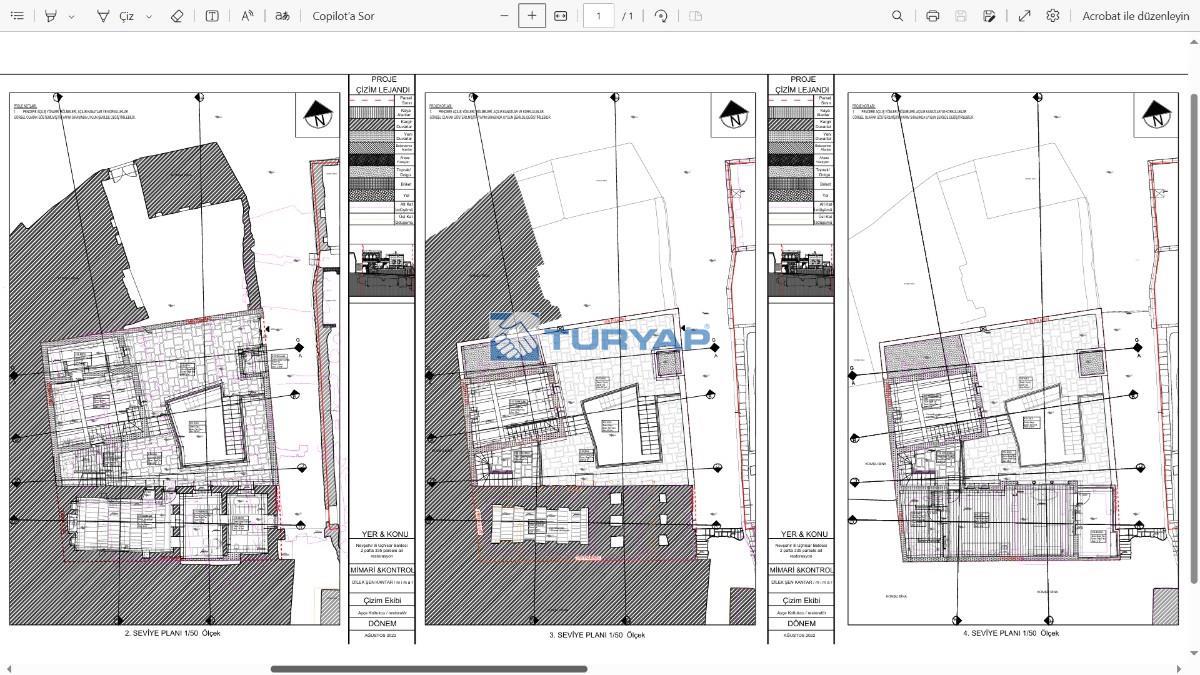
Task: Rotate the page
Action: click(661, 16)
